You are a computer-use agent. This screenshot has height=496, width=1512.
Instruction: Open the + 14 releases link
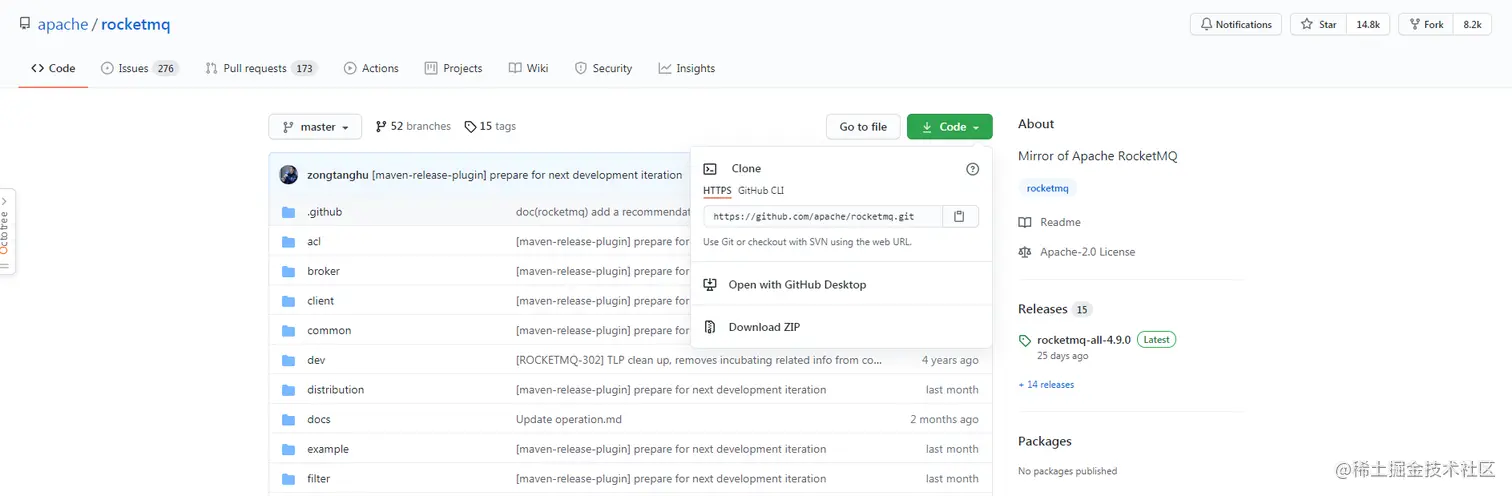click(x=1046, y=385)
